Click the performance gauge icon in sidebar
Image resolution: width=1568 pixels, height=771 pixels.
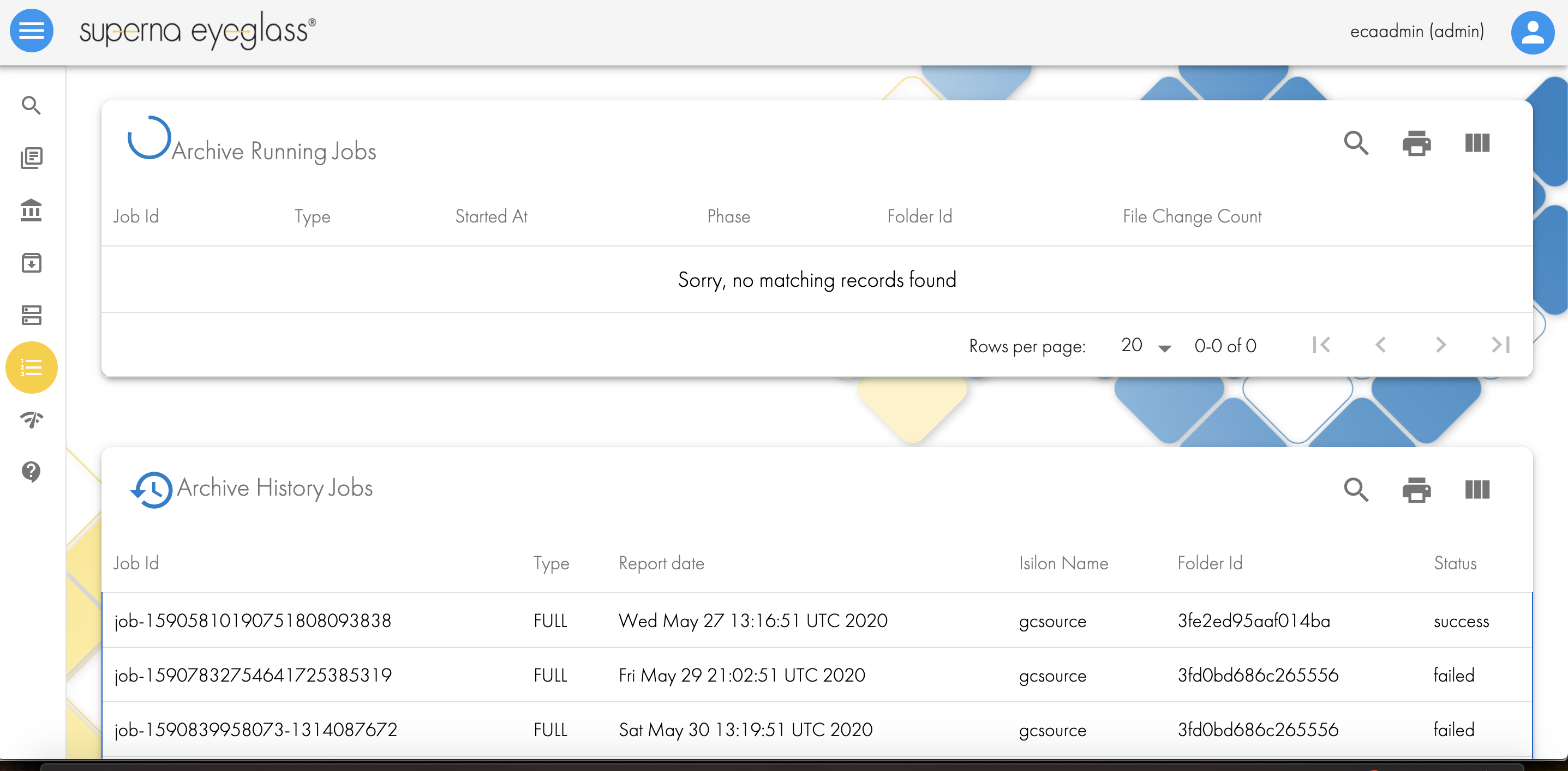31,419
